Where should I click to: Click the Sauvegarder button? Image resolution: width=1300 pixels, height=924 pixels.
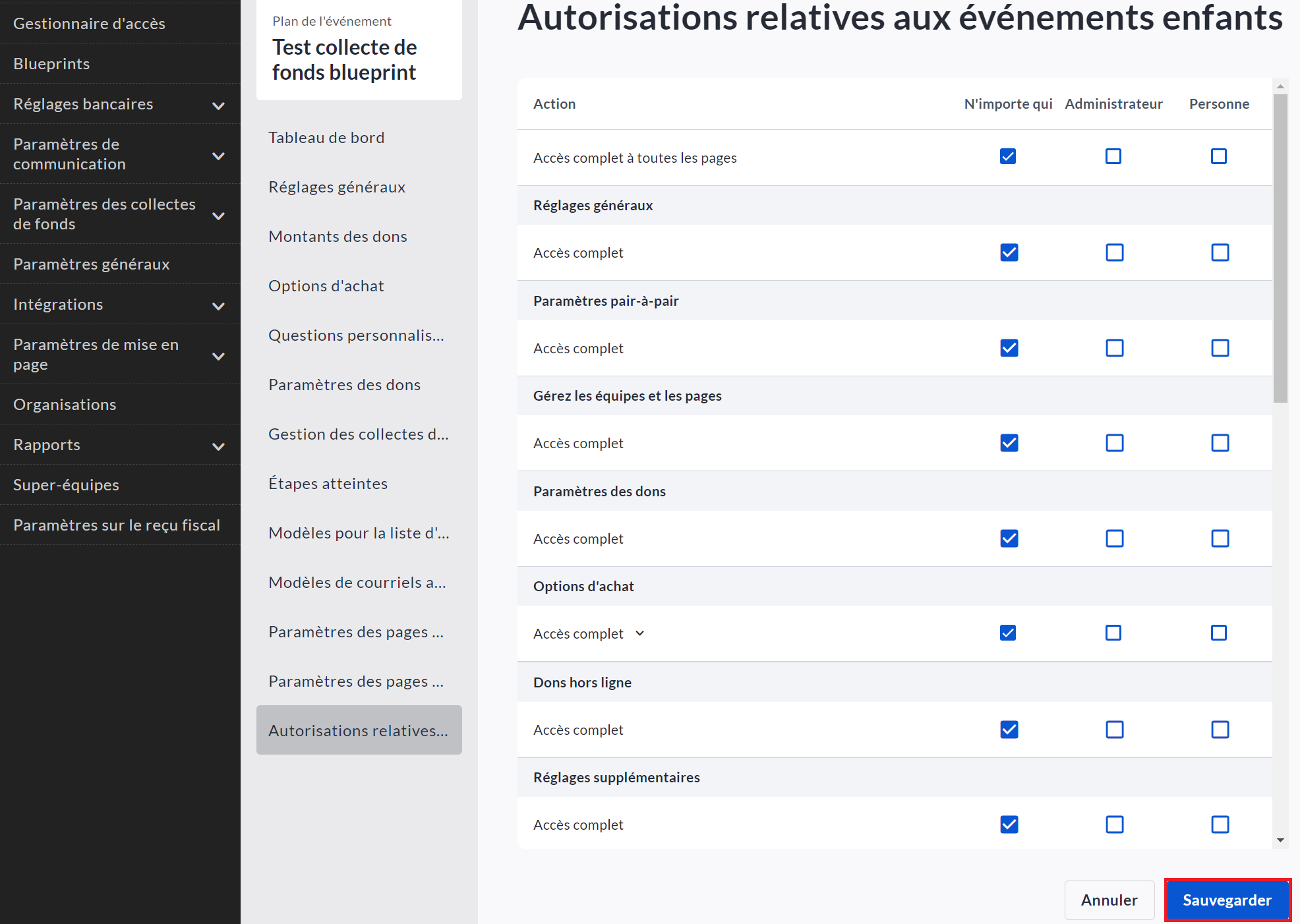pos(1227,900)
